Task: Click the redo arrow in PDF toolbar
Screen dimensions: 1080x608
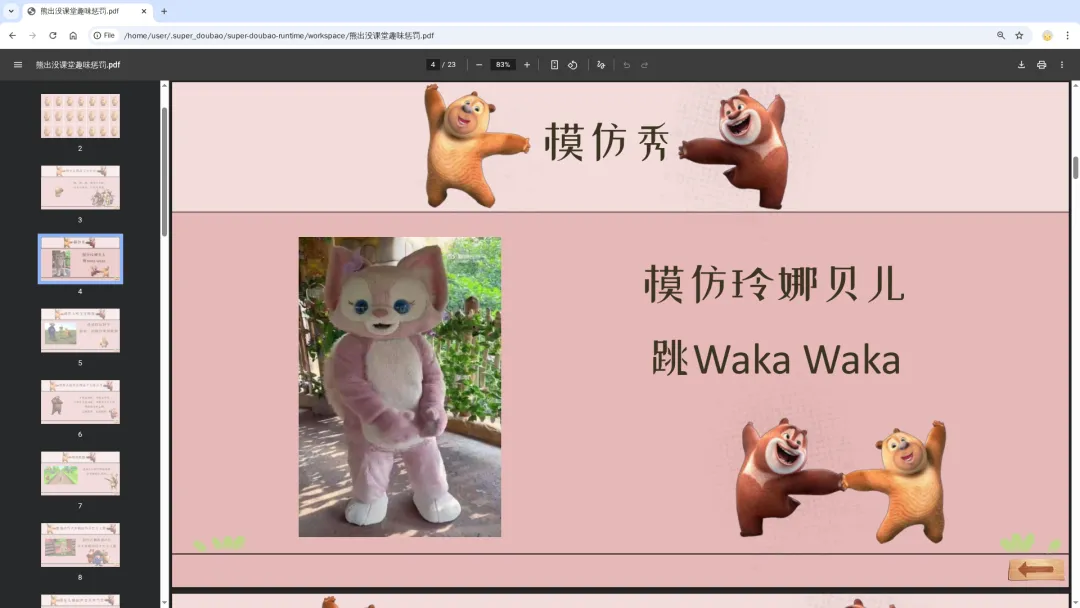Action: click(645, 65)
